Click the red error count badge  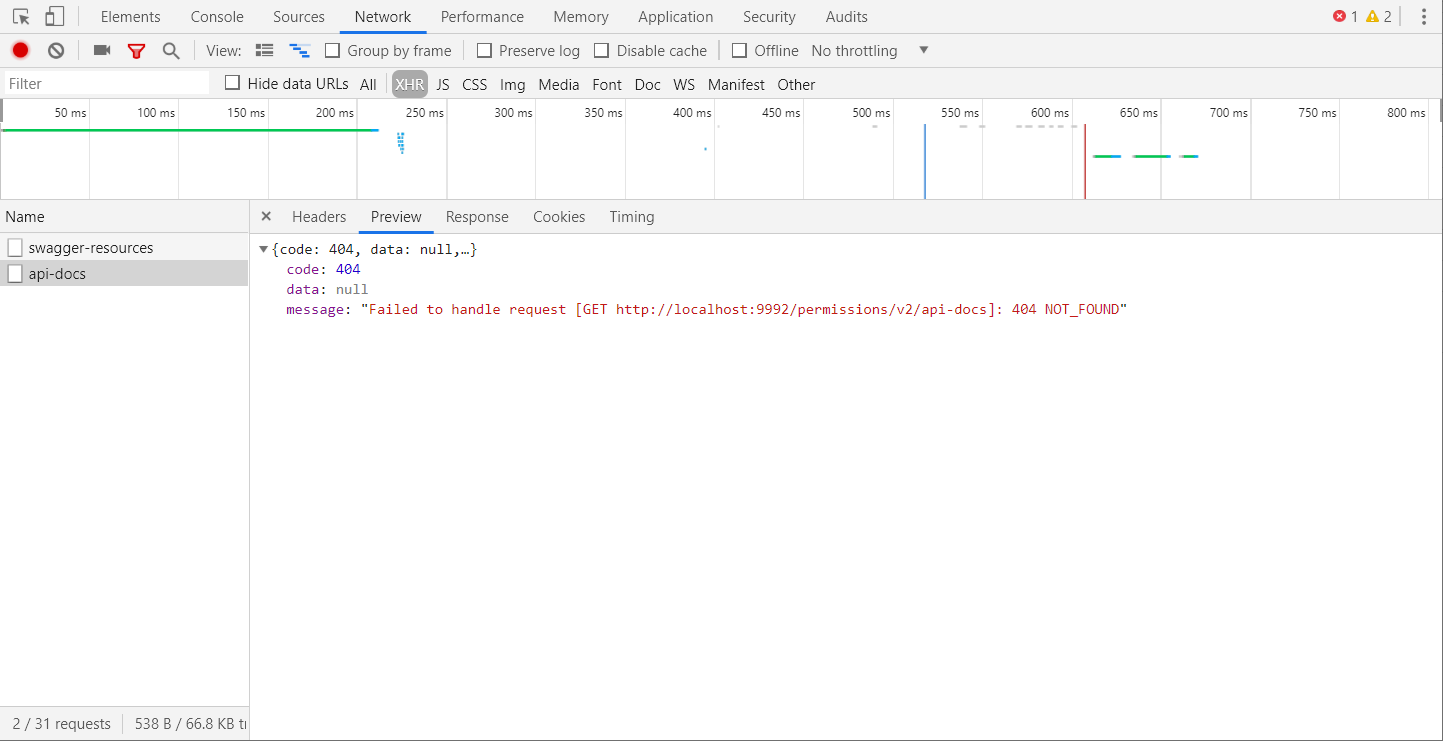pyautogui.click(x=1345, y=17)
